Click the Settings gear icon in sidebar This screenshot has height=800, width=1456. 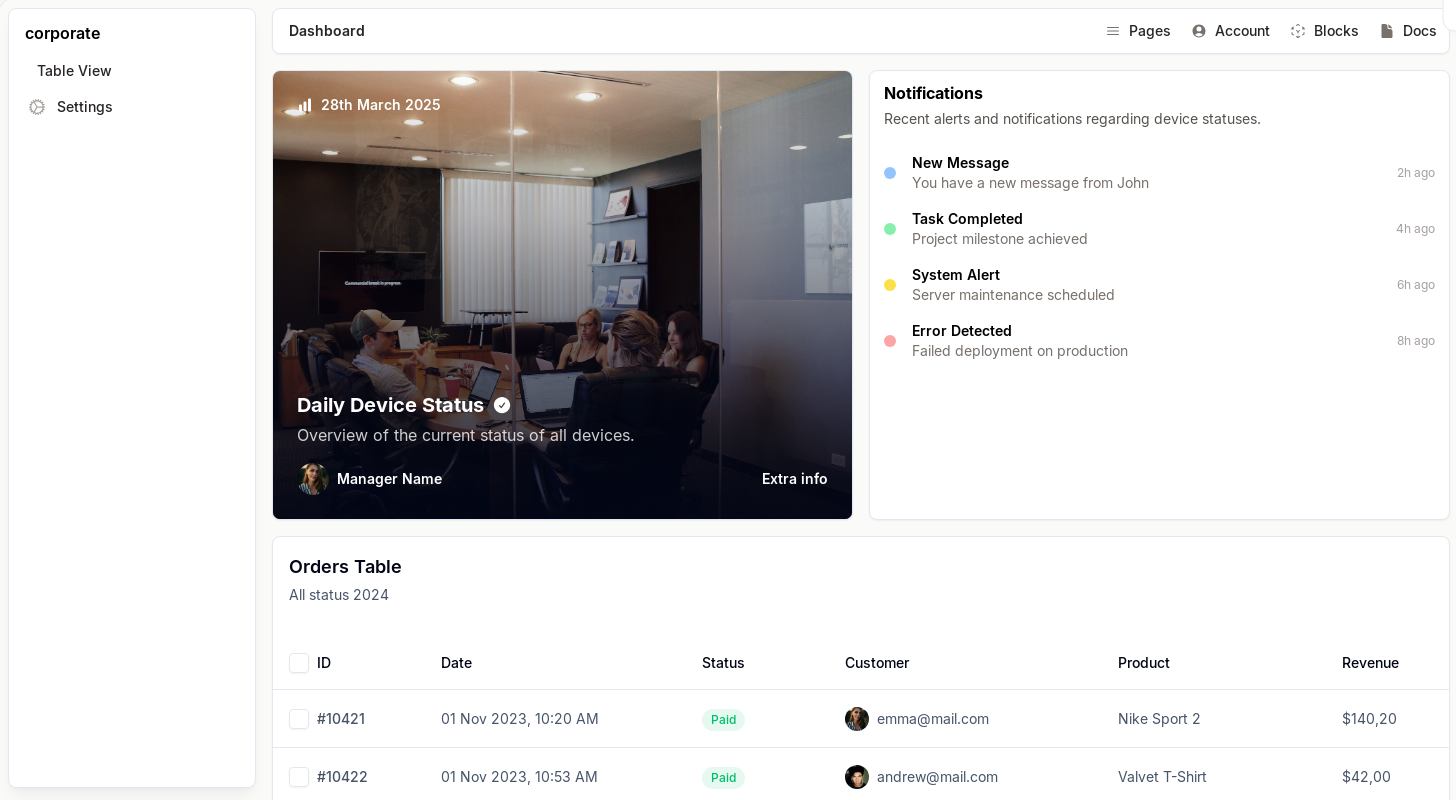[x=37, y=107]
